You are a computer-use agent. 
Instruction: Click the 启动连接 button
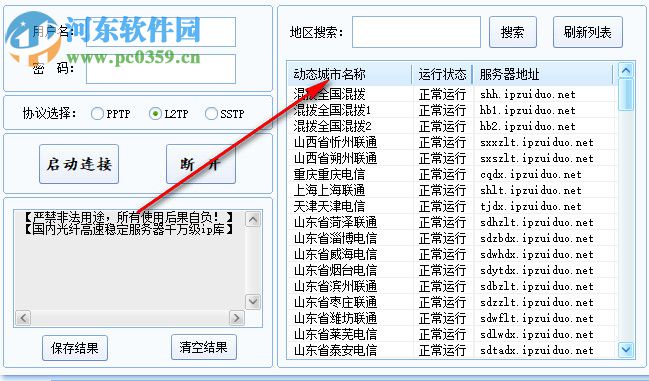coord(79,164)
